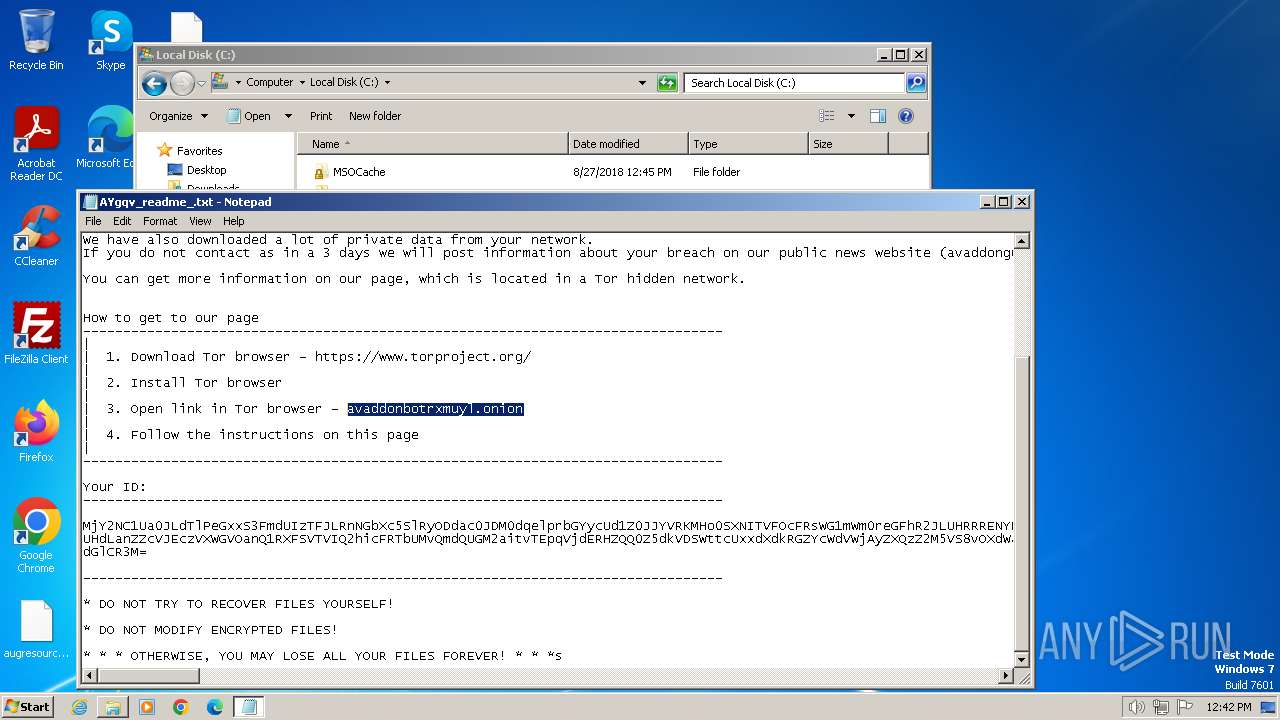Expand the Computer breadcrumb arrow
Image resolution: width=1280 pixels, height=720 pixels.
coord(302,83)
